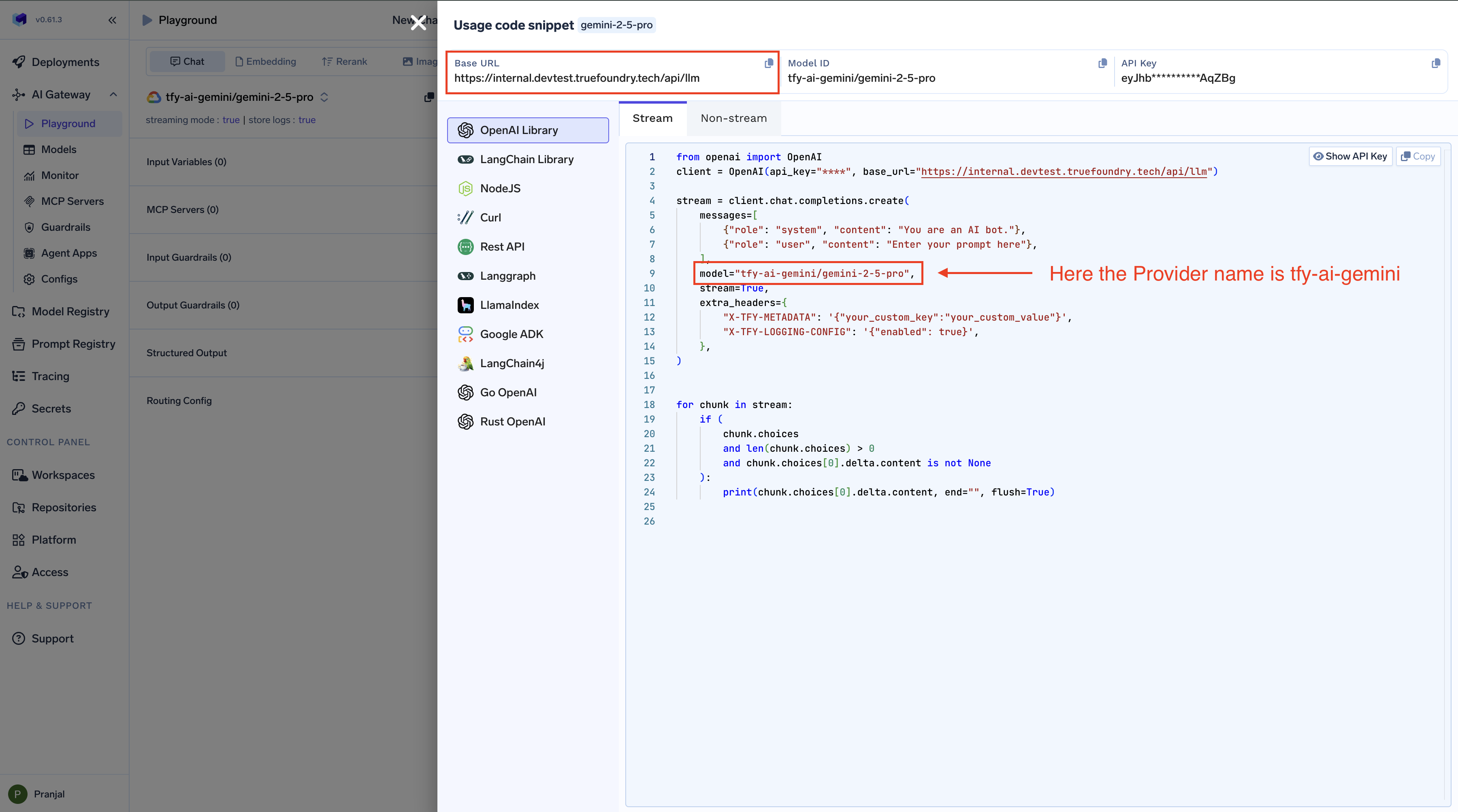Select LlamaIndex snippet option
Screen dimensions: 1458x812
coord(527,305)
